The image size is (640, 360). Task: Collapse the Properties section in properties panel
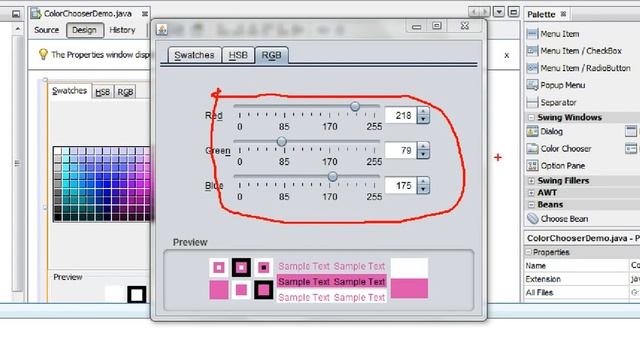coord(528,252)
